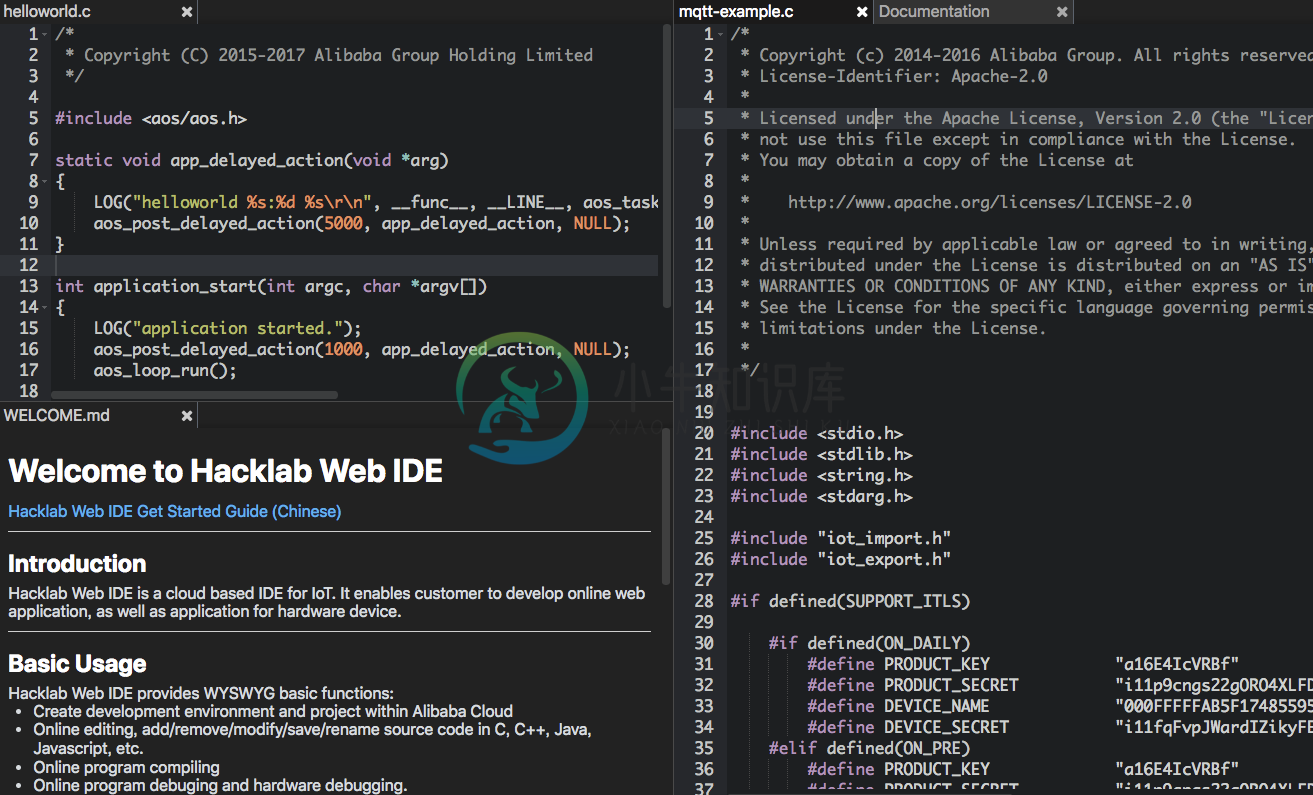Collapse the license comment at mqtt-example.c line 1
This screenshot has width=1313, height=795.
(721, 35)
